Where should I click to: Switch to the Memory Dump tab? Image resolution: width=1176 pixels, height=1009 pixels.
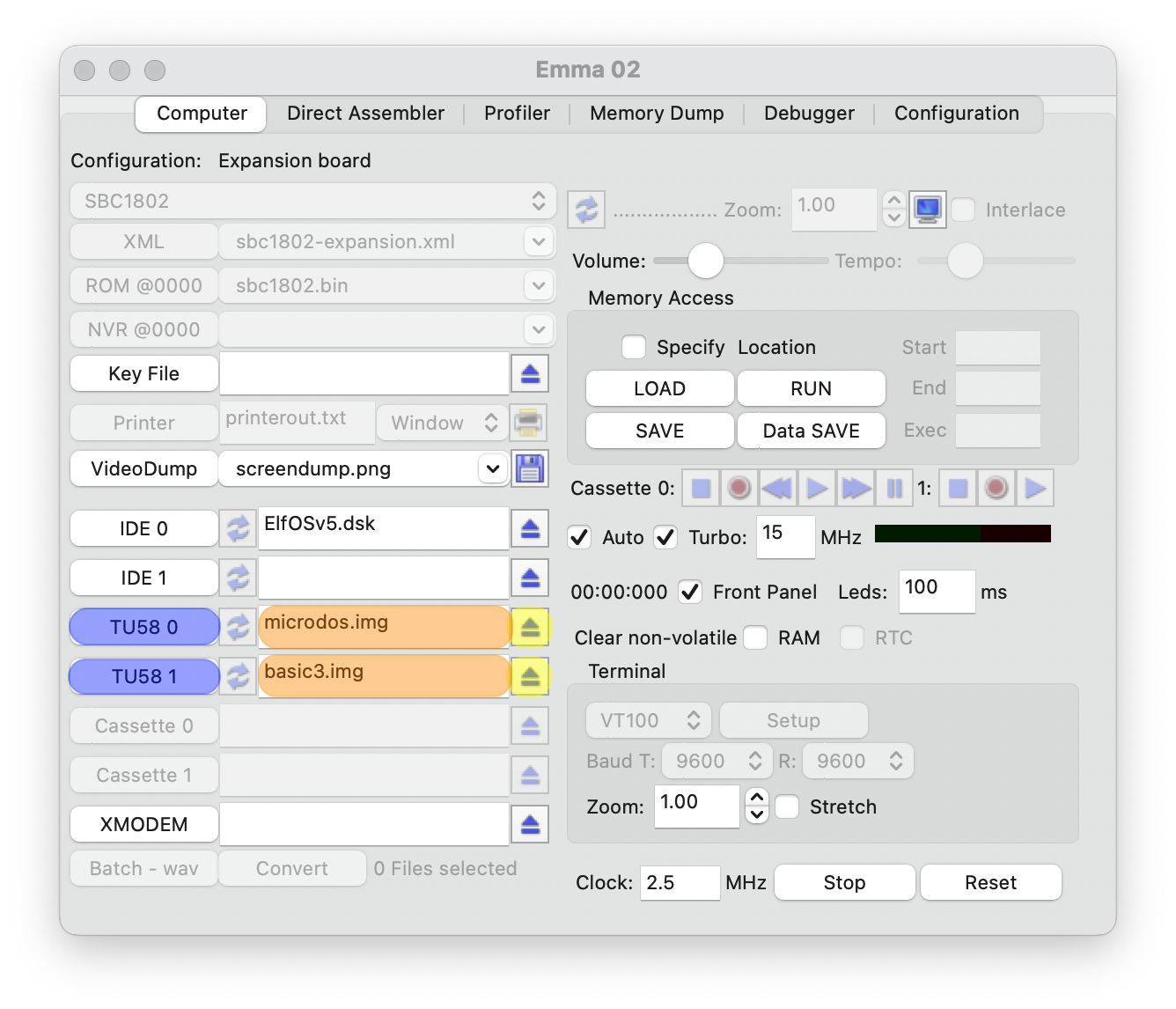point(657,114)
